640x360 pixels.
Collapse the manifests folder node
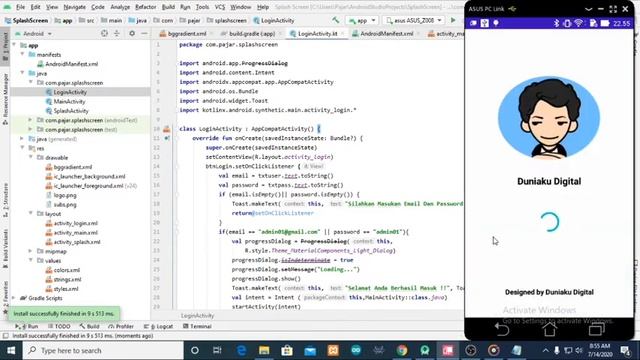tap(22, 54)
